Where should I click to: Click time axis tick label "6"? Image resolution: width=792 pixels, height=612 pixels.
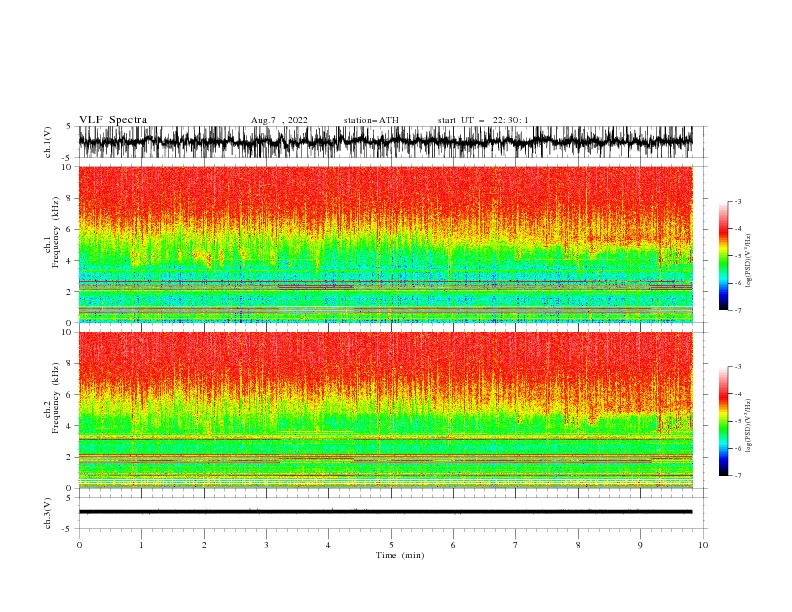pos(453,545)
